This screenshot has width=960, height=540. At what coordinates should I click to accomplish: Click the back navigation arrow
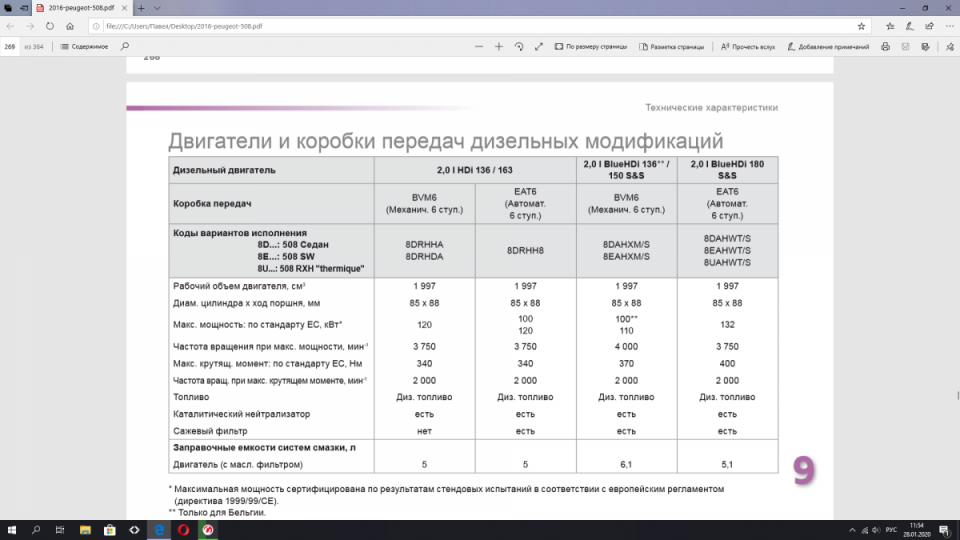(x=10, y=26)
